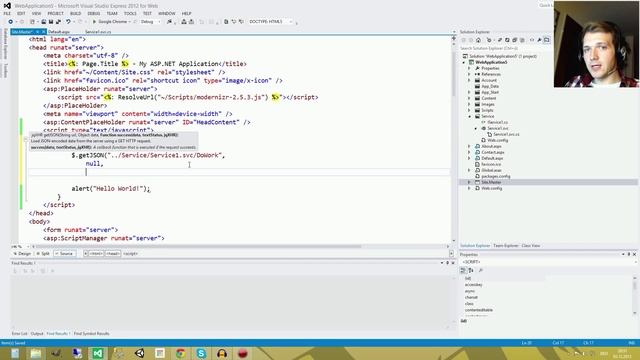Open Visual Studio from the taskbar
This screenshot has height=360, width=640.
point(98,353)
